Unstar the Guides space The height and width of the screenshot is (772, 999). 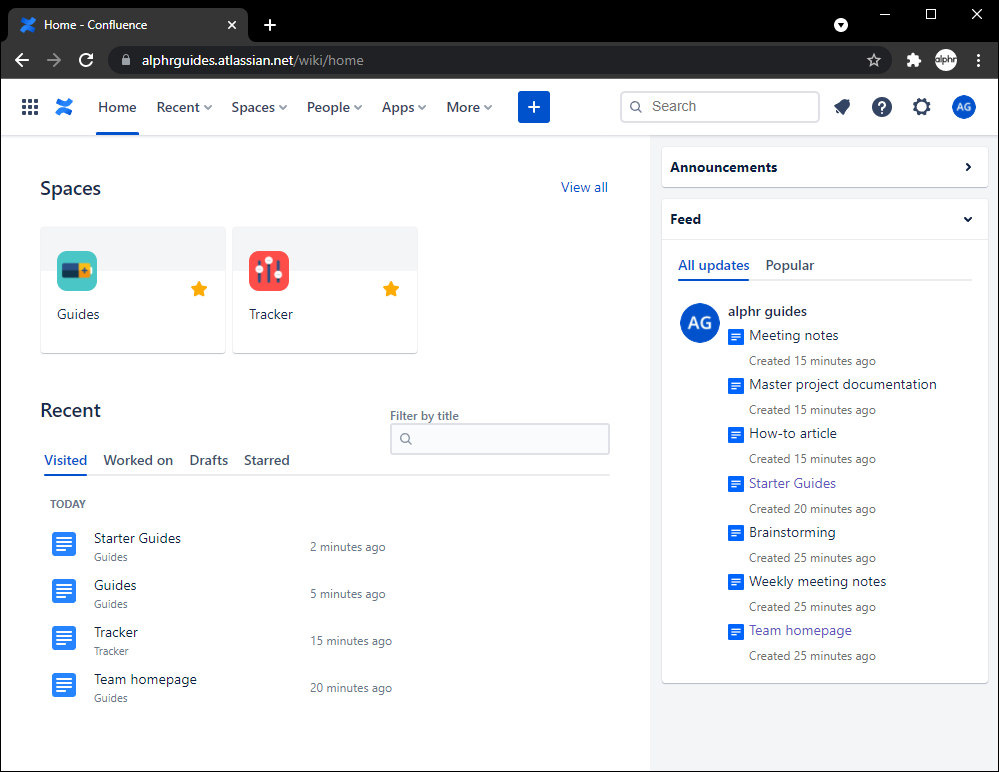[199, 289]
